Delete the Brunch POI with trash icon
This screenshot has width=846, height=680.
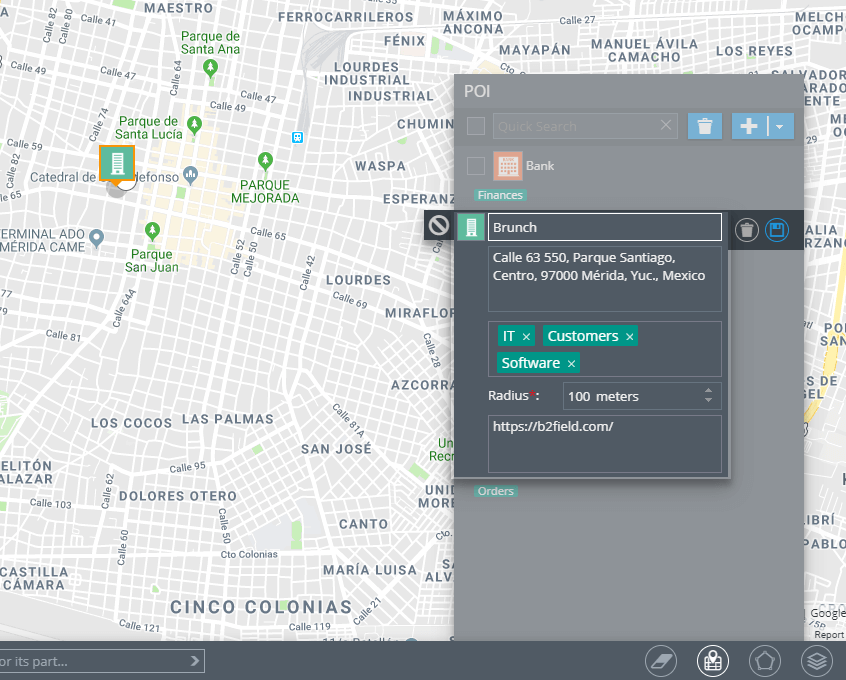747,230
